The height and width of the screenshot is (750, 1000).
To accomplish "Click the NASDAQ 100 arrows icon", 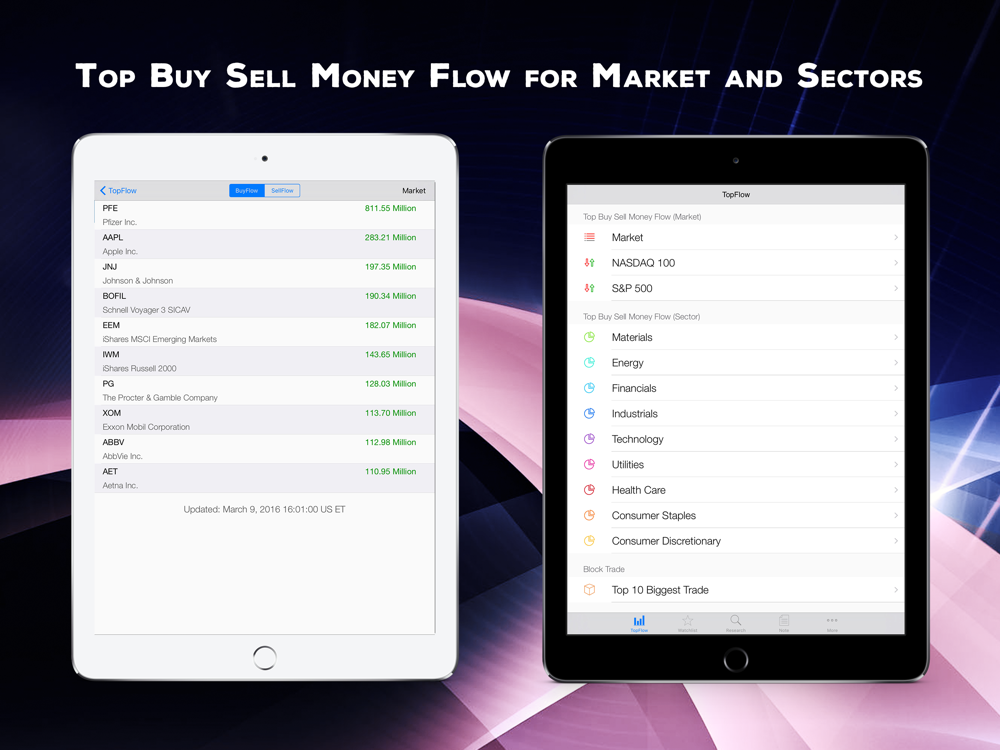I will pyautogui.click(x=589, y=263).
